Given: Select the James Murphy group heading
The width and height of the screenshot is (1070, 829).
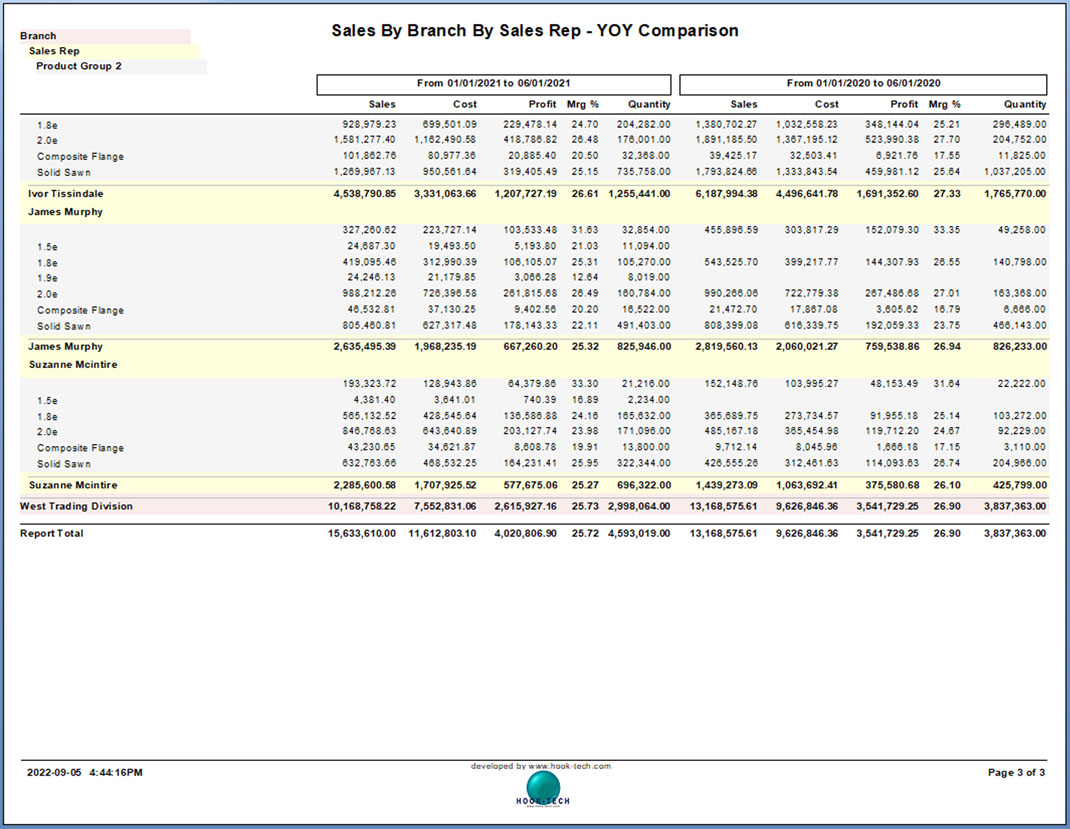Looking at the screenshot, I should [66, 212].
